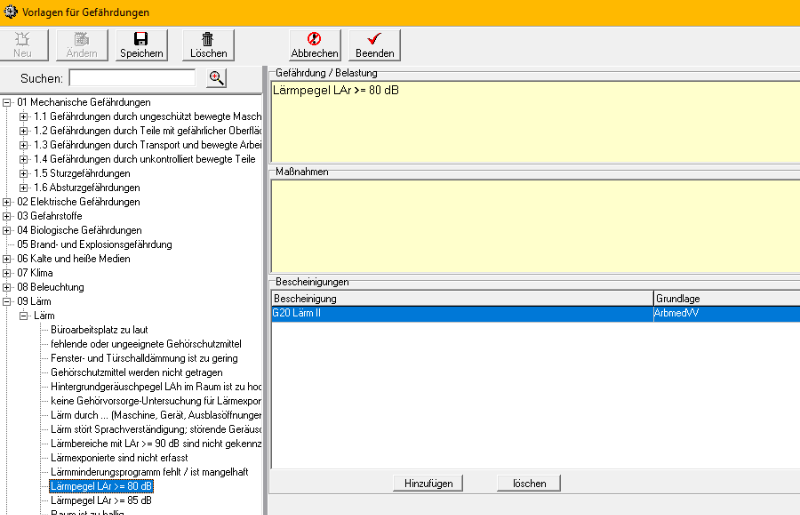
Task: Select the G20 Lärm II table row
Action: 460,313
